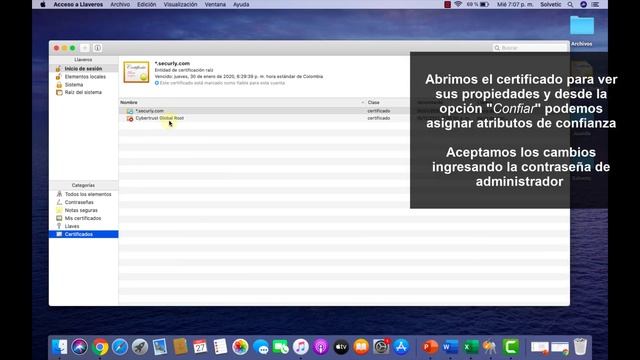
Task: Open Word from the dock
Action: pos(450,347)
